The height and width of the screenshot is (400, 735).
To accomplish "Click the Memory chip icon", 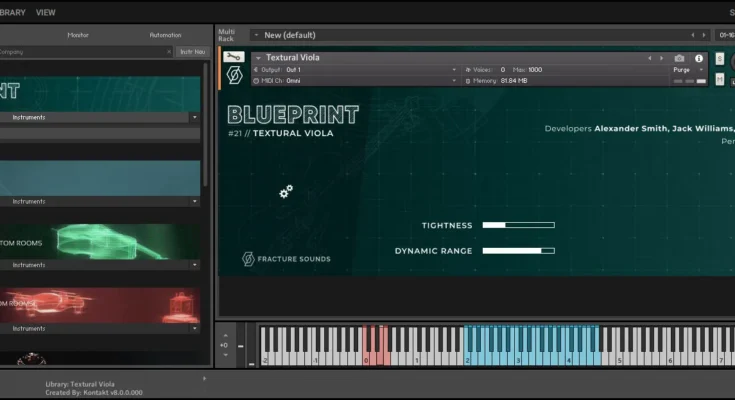I will [468, 81].
